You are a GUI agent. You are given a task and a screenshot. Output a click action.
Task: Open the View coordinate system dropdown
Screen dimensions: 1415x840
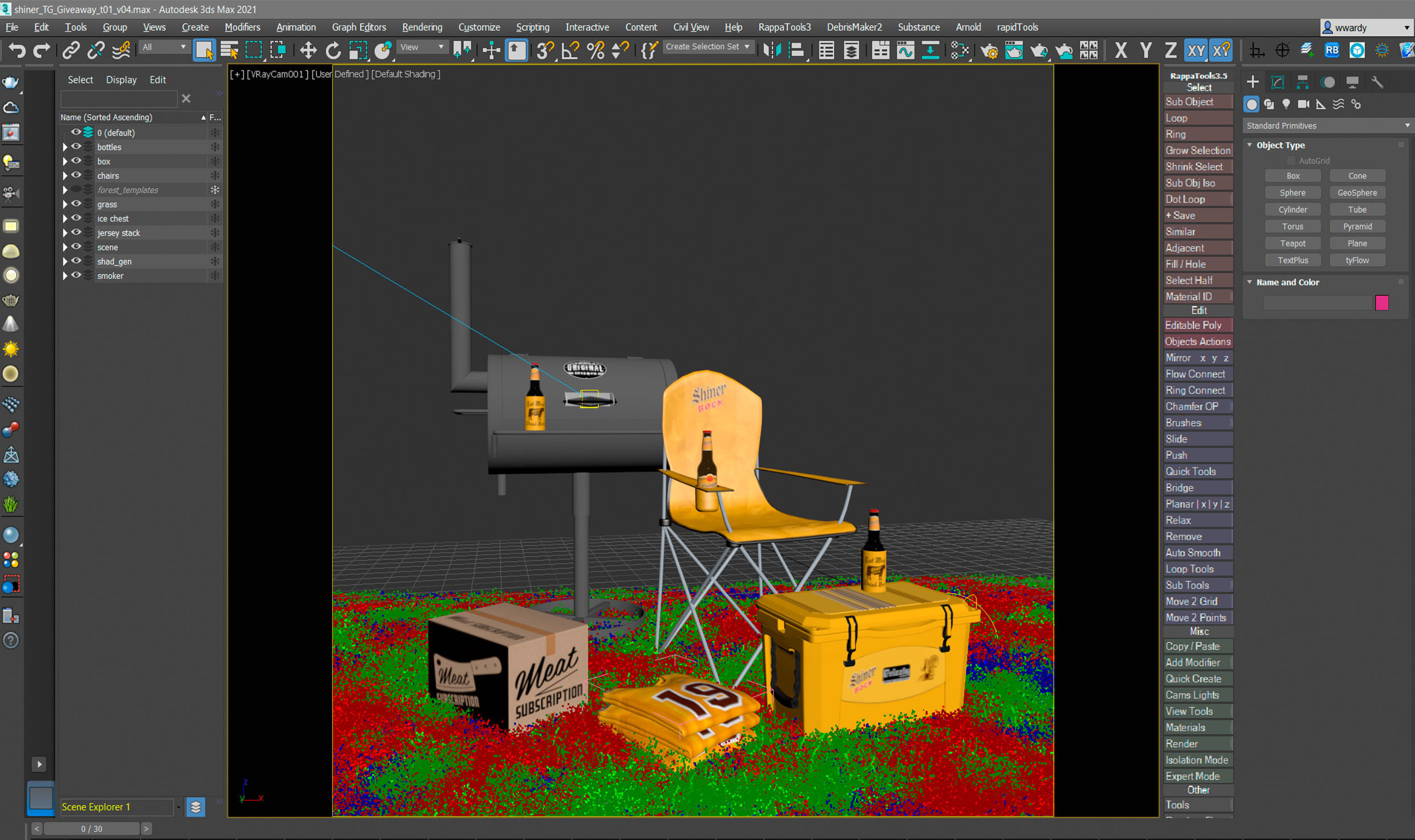tap(422, 47)
